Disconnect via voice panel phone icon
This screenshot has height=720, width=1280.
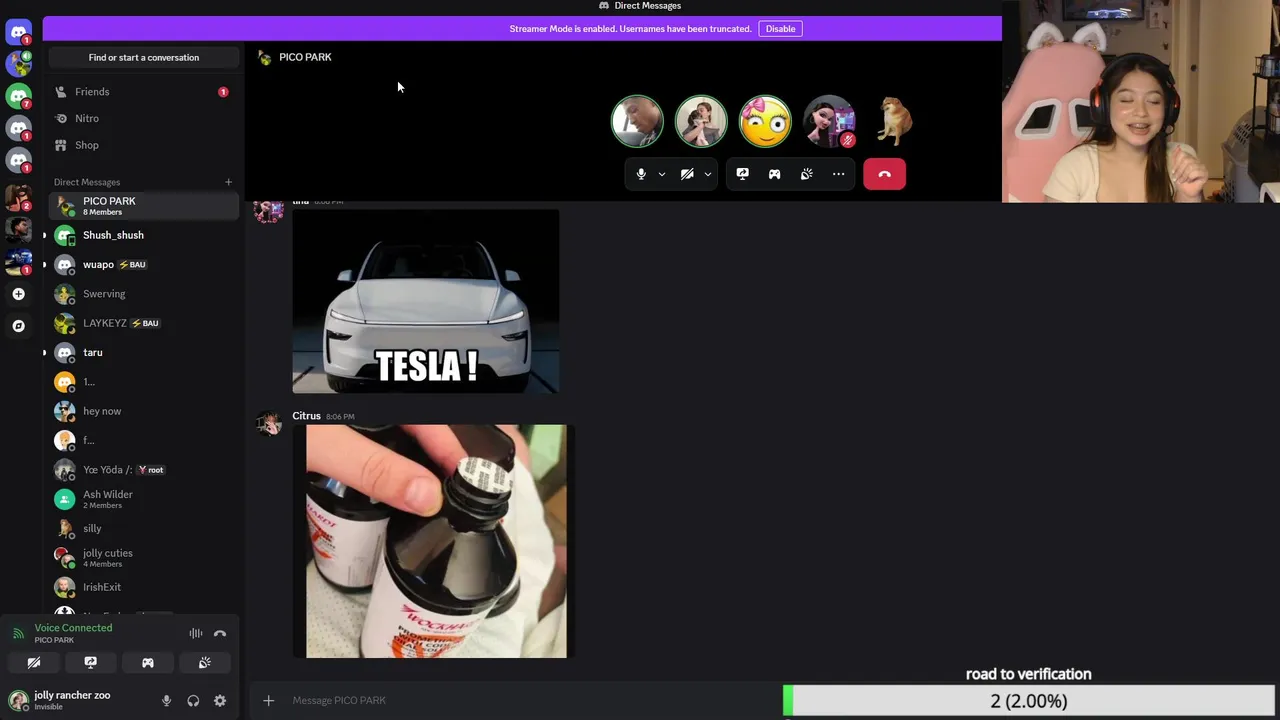click(x=220, y=633)
